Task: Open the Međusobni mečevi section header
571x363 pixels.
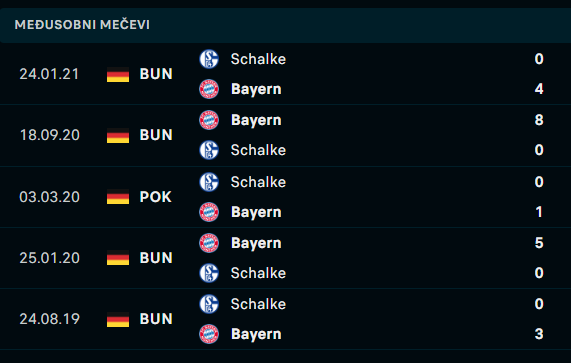Action: [286, 25]
